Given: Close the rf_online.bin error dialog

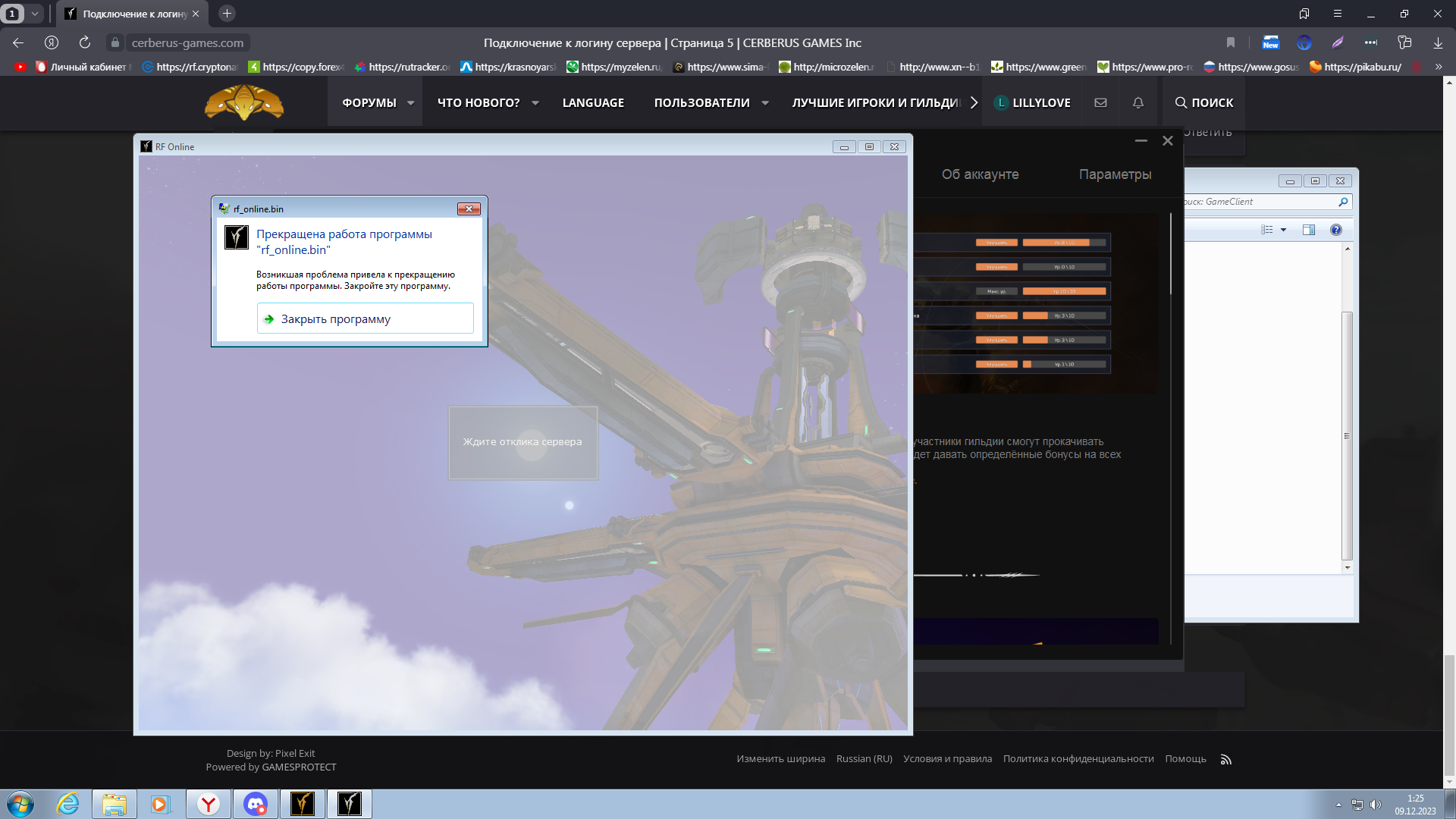Looking at the screenshot, I should (469, 209).
